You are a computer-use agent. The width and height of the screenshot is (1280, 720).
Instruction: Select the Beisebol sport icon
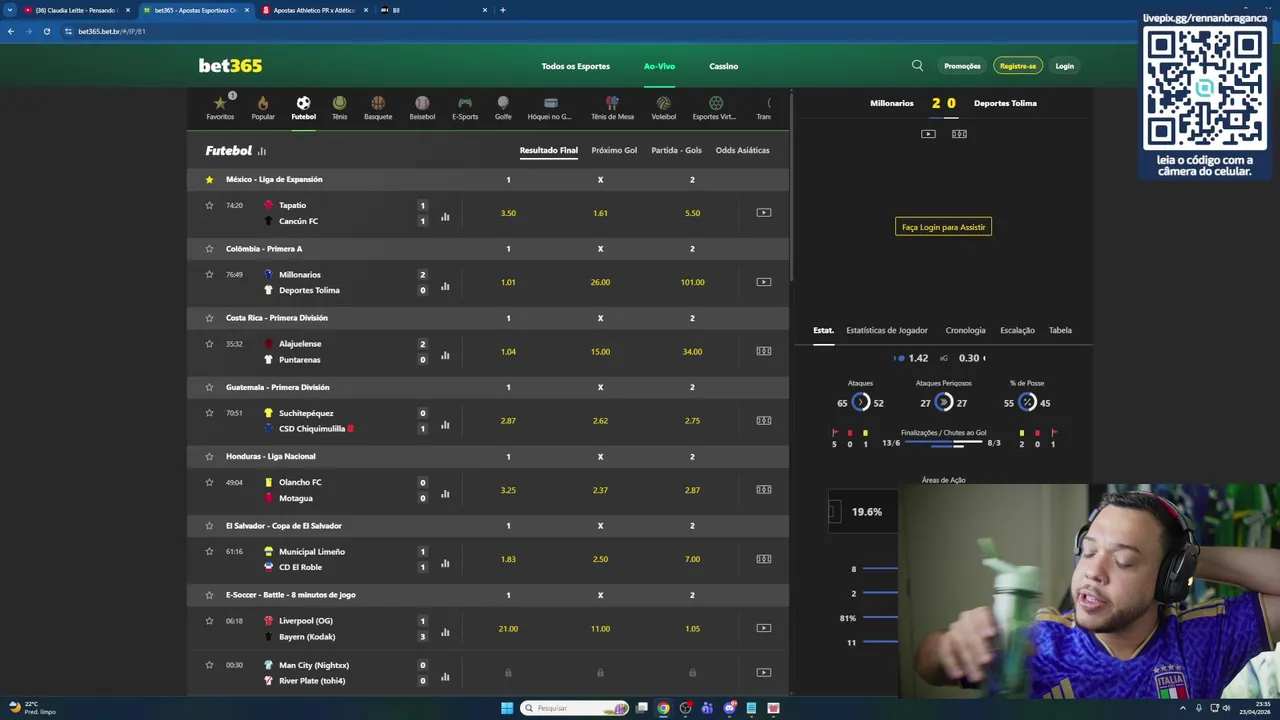point(422,108)
